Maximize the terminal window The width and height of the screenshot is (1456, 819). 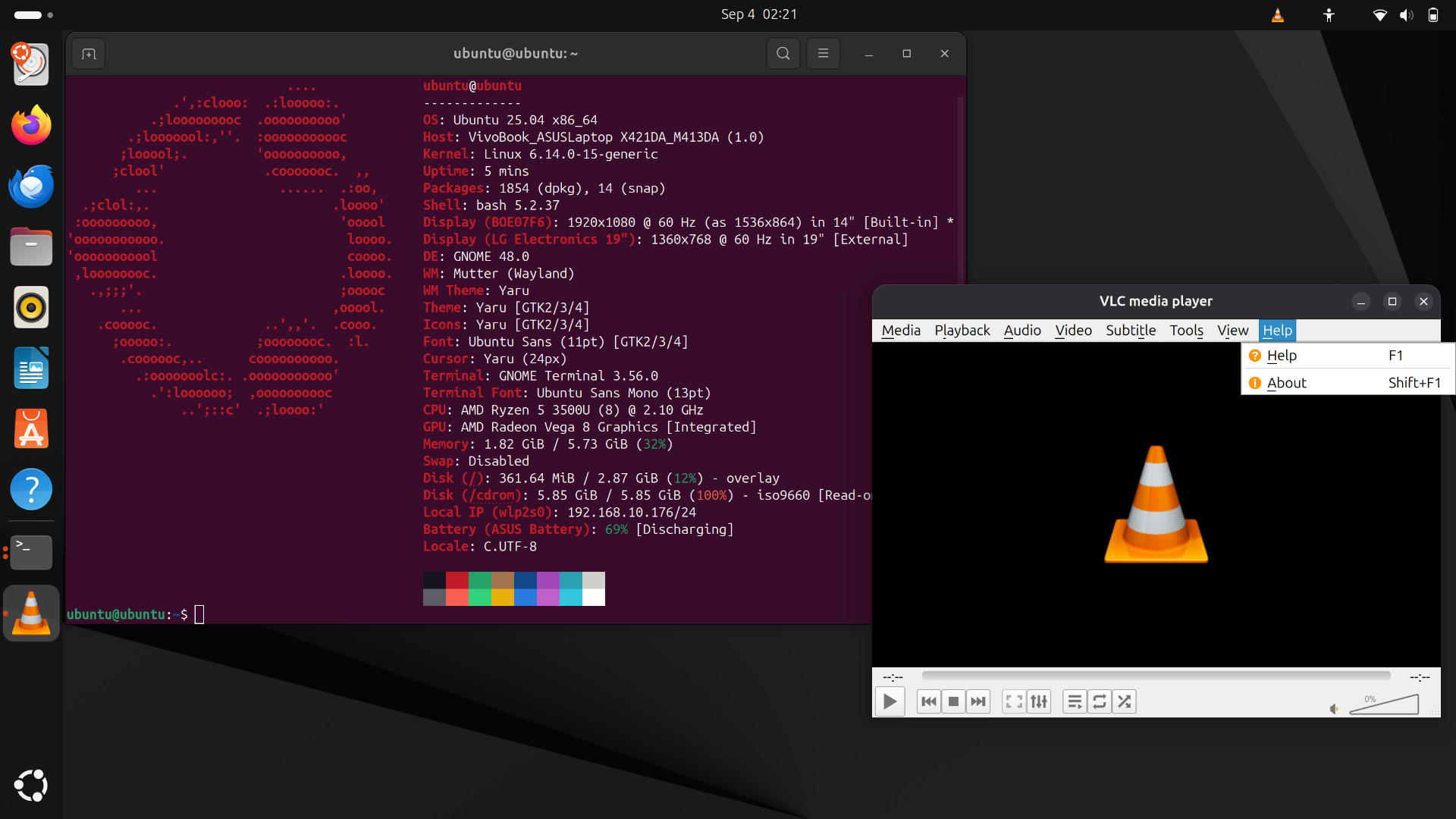point(906,54)
